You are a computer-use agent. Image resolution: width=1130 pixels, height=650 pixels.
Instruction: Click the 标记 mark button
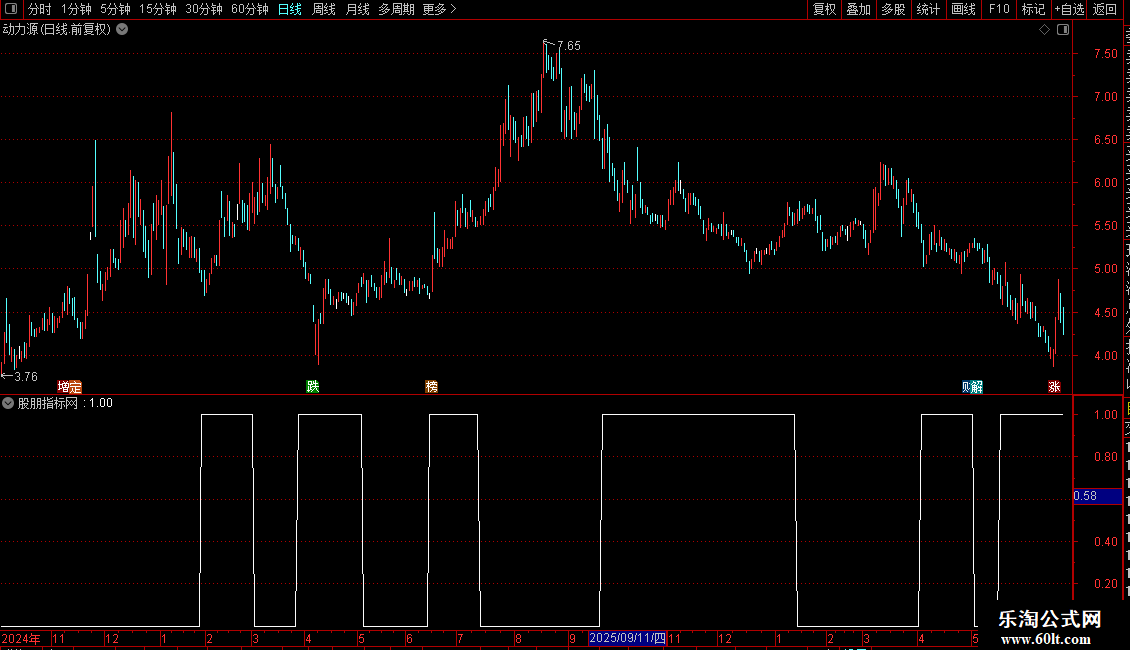point(1033,9)
